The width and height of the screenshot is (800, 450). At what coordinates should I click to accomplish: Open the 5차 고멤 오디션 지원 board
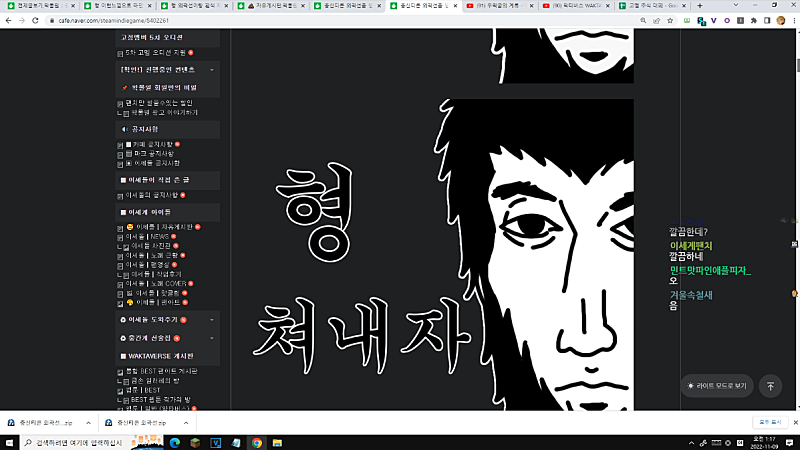coord(156,53)
